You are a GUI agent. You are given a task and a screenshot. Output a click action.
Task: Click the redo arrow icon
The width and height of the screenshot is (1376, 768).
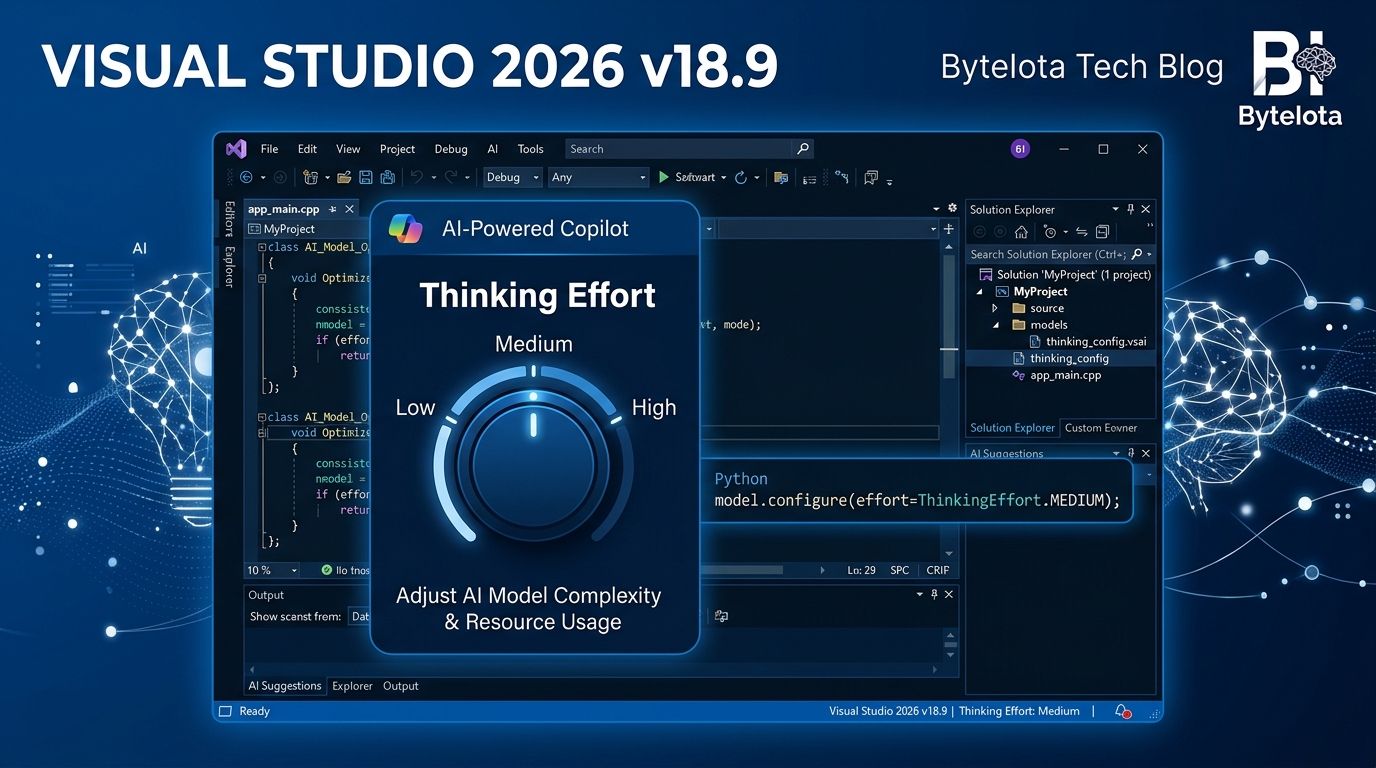click(451, 177)
